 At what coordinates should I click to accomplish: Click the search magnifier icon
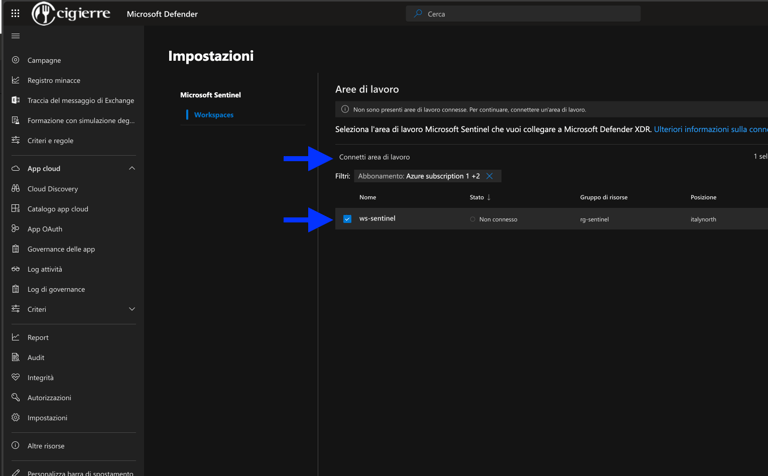[418, 14]
